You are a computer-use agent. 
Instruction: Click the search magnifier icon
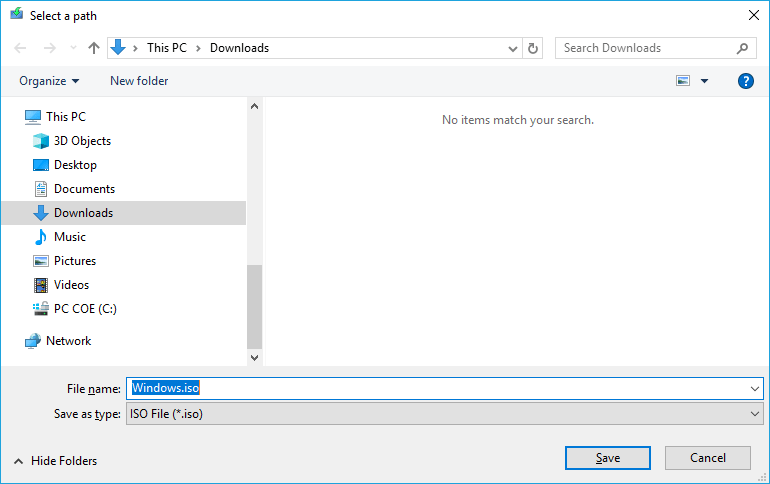[x=742, y=48]
